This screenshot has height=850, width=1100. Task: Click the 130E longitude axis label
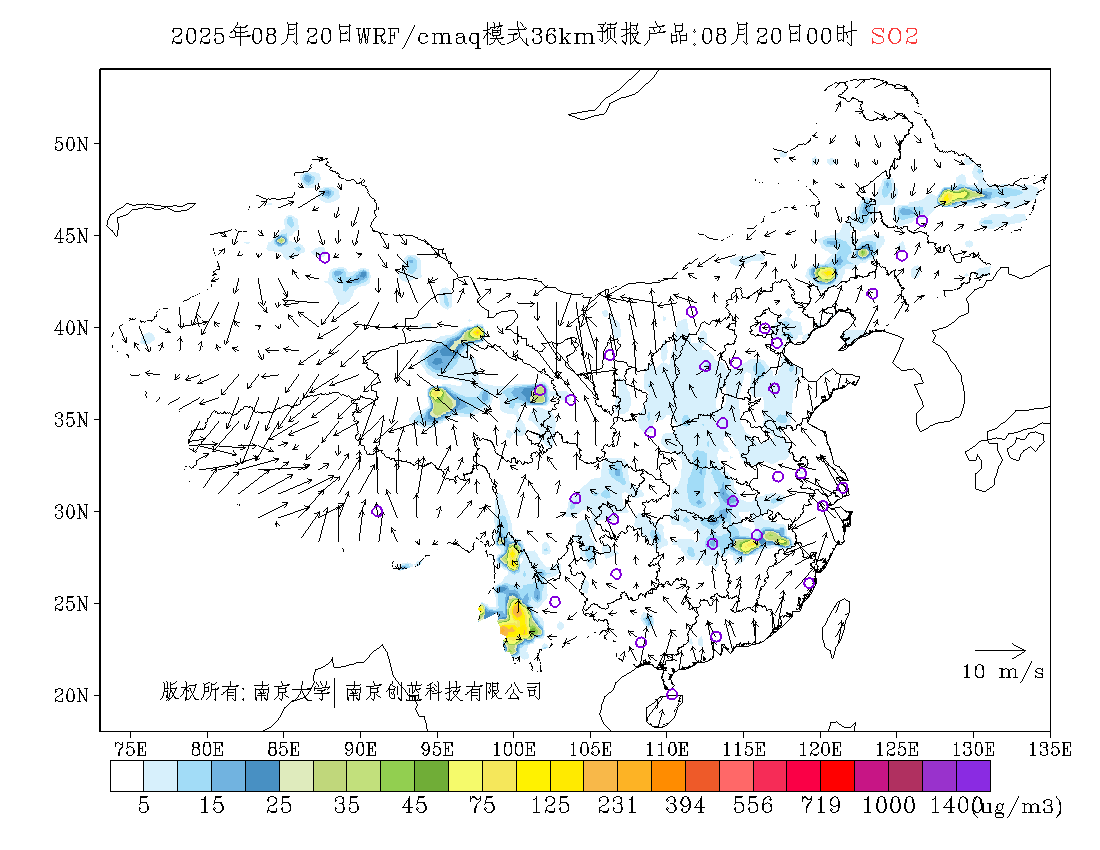[x=973, y=749]
